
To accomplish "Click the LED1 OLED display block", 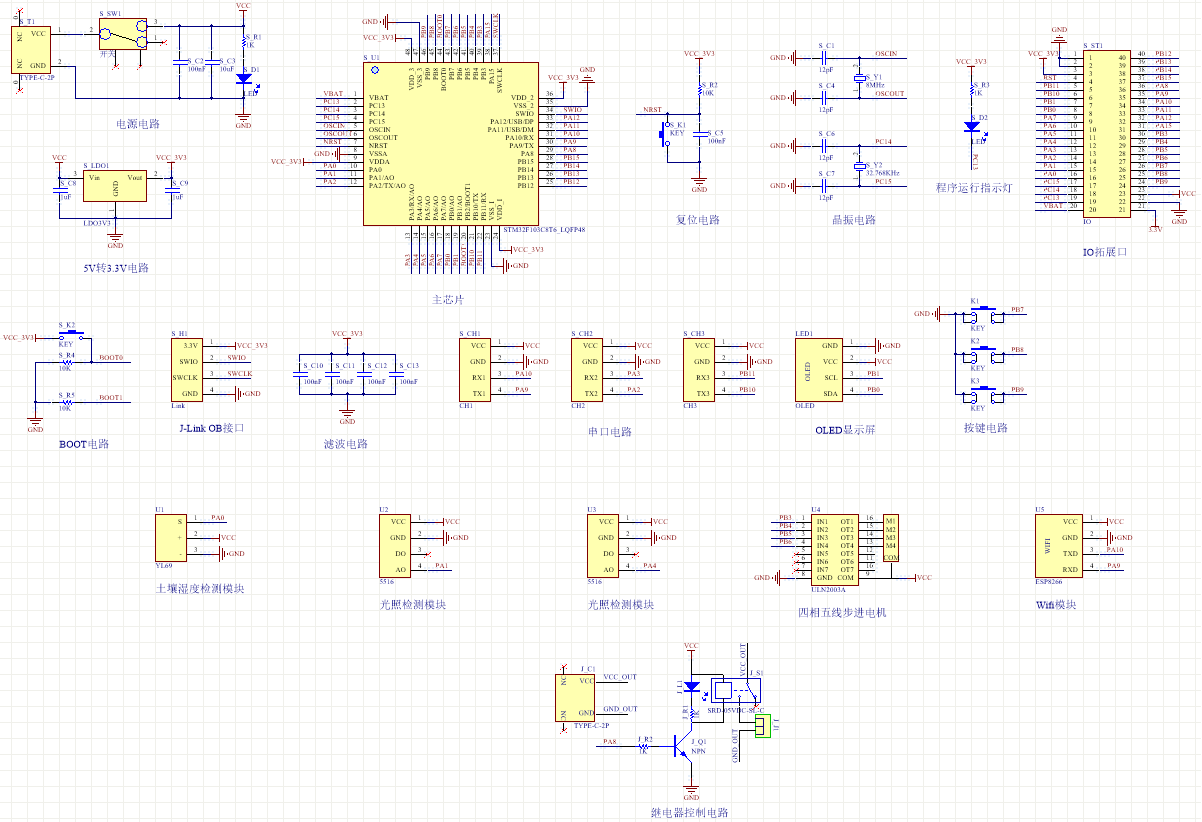I will coord(817,369).
